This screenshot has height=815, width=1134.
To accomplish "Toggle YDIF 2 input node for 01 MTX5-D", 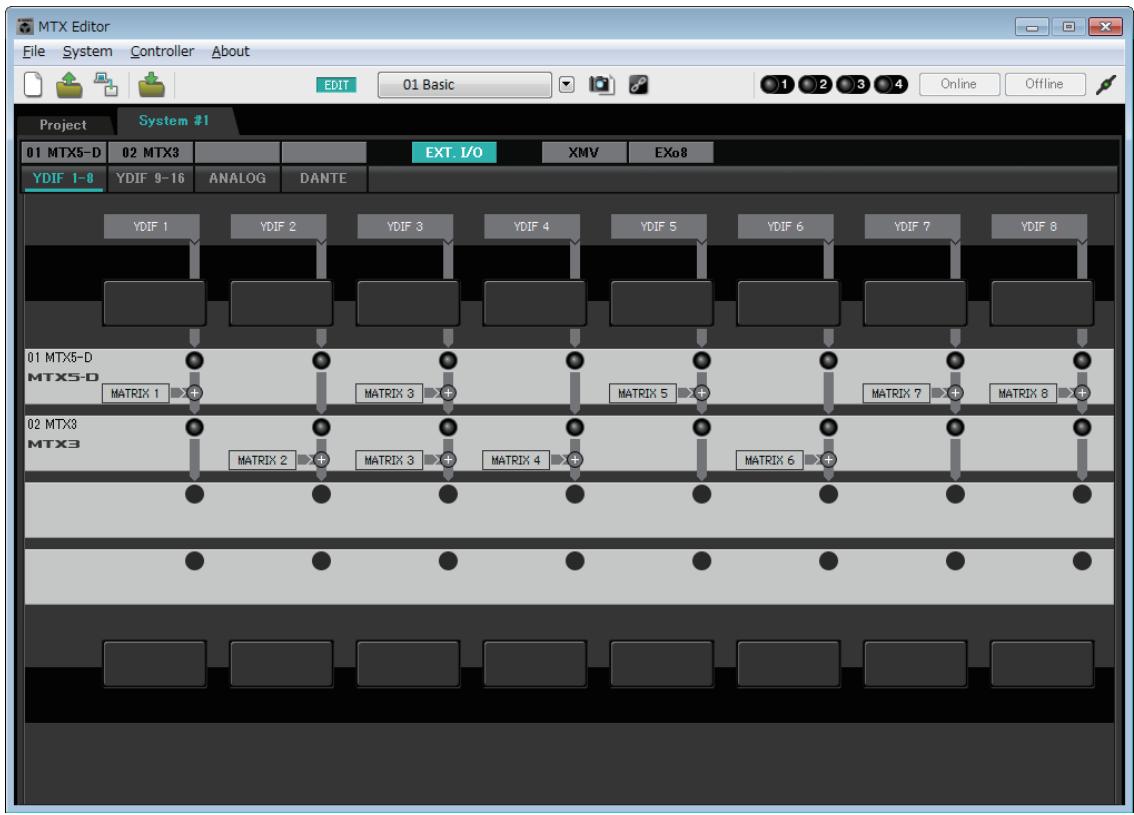I will [321, 360].
